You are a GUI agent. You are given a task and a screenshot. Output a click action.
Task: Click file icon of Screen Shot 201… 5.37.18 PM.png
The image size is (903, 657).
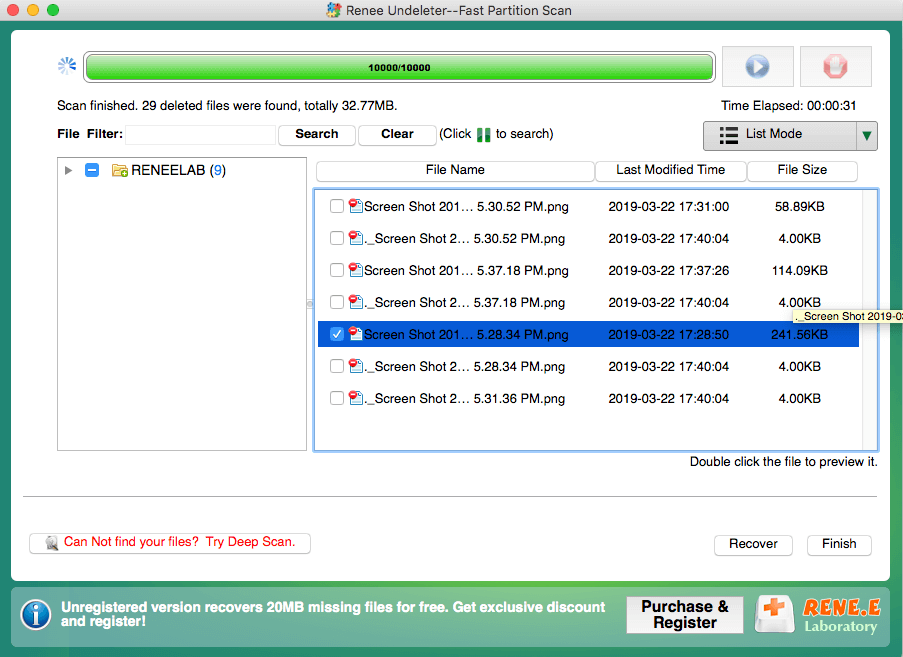355,270
